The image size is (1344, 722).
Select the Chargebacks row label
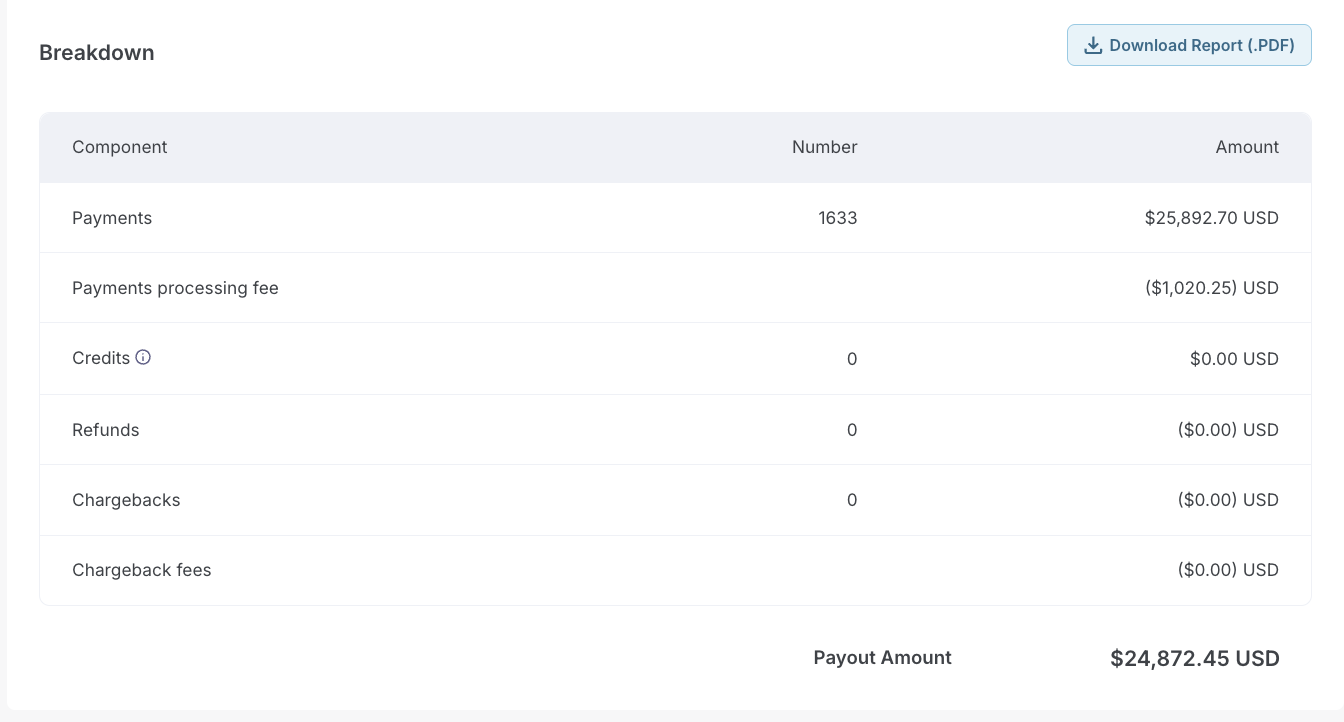click(126, 500)
